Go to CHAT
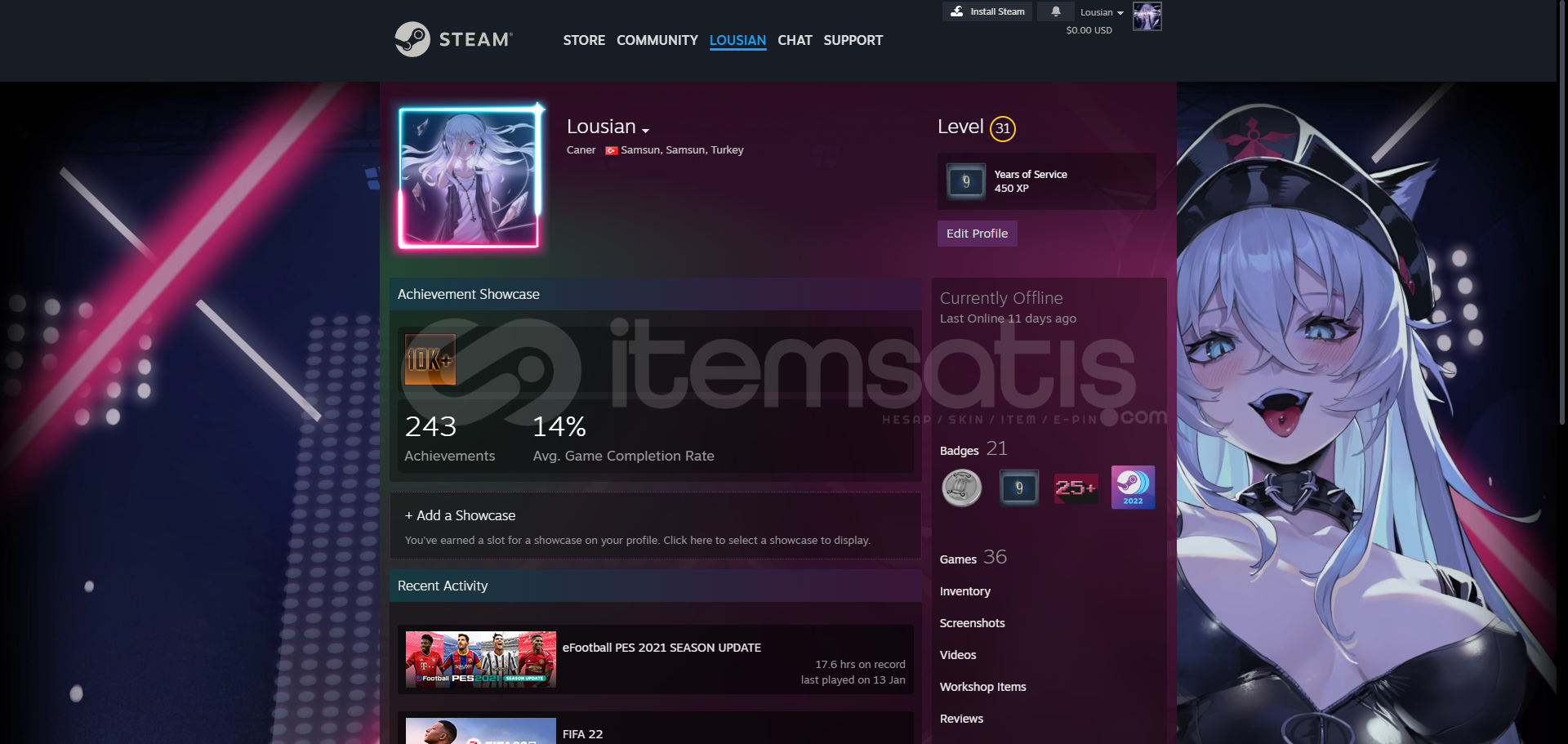 coord(795,40)
